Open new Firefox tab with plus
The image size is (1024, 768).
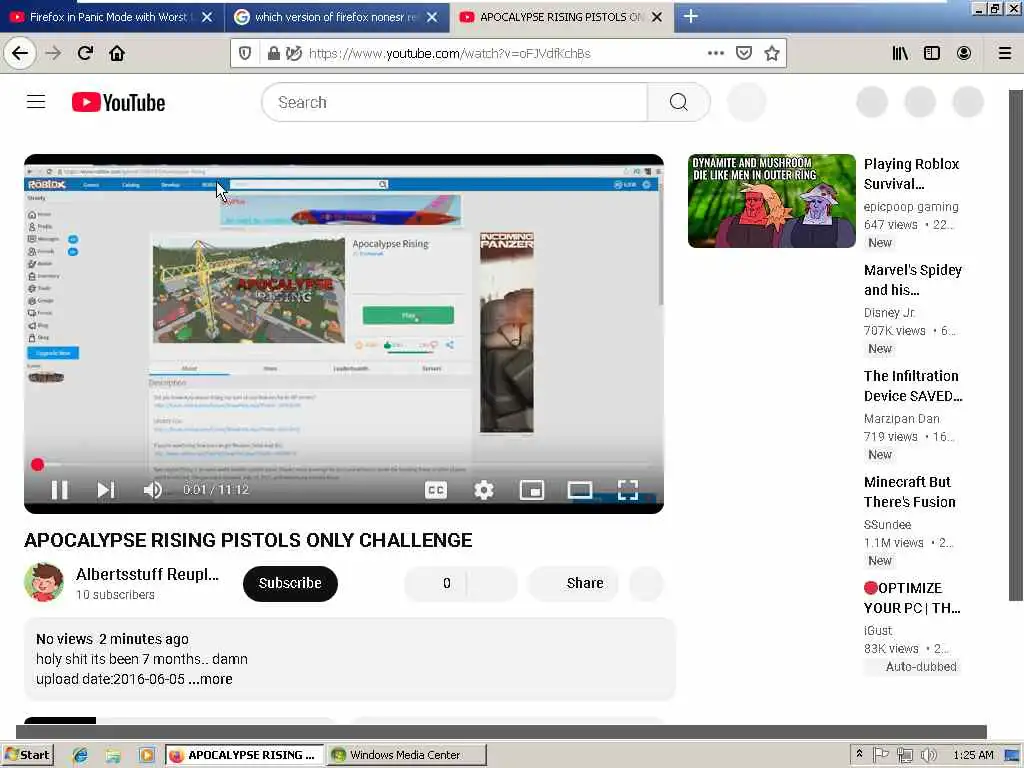pyautogui.click(x=690, y=16)
